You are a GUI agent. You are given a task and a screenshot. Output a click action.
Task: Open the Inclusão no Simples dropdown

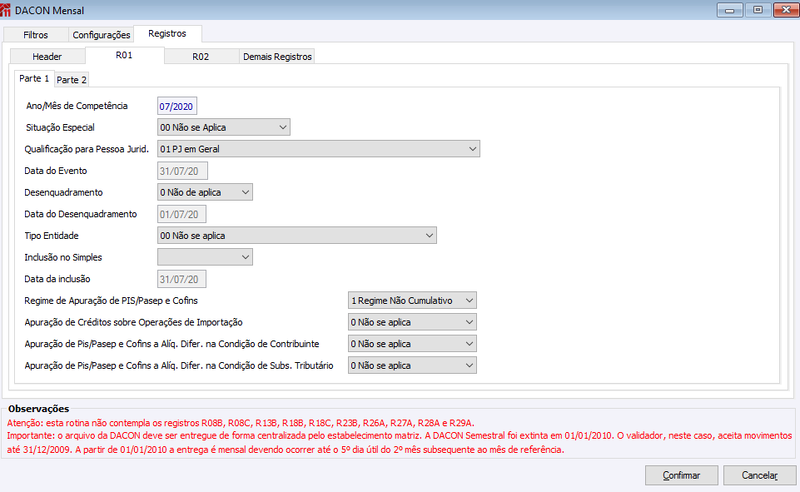pyautogui.click(x=205, y=257)
